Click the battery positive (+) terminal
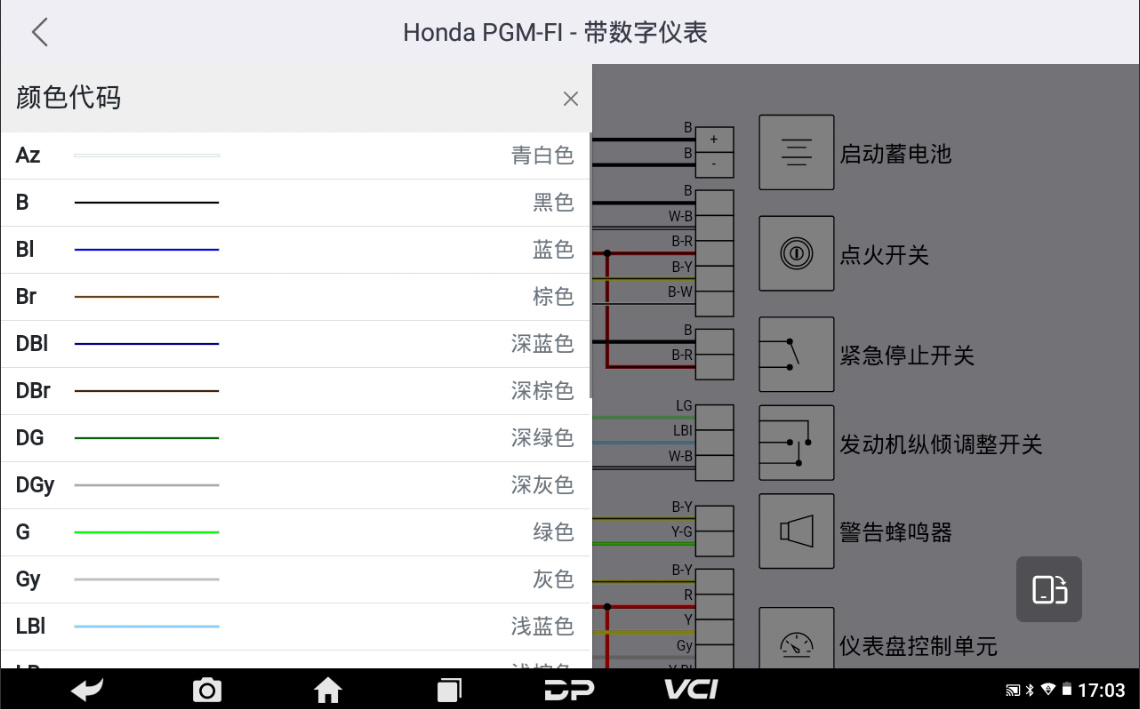The image size is (1140, 709). 714,140
